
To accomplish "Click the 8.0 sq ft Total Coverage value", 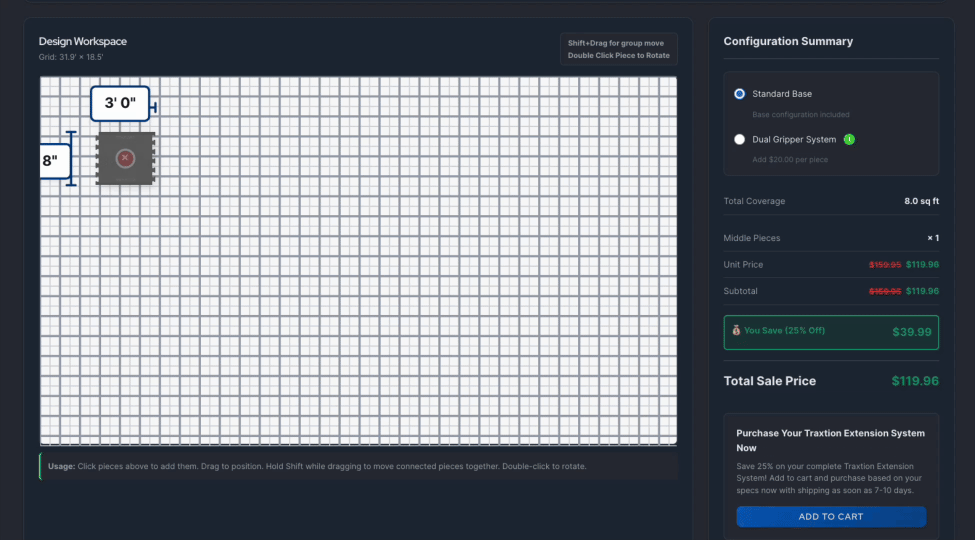I will pyautogui.click(x=921, y=201).
